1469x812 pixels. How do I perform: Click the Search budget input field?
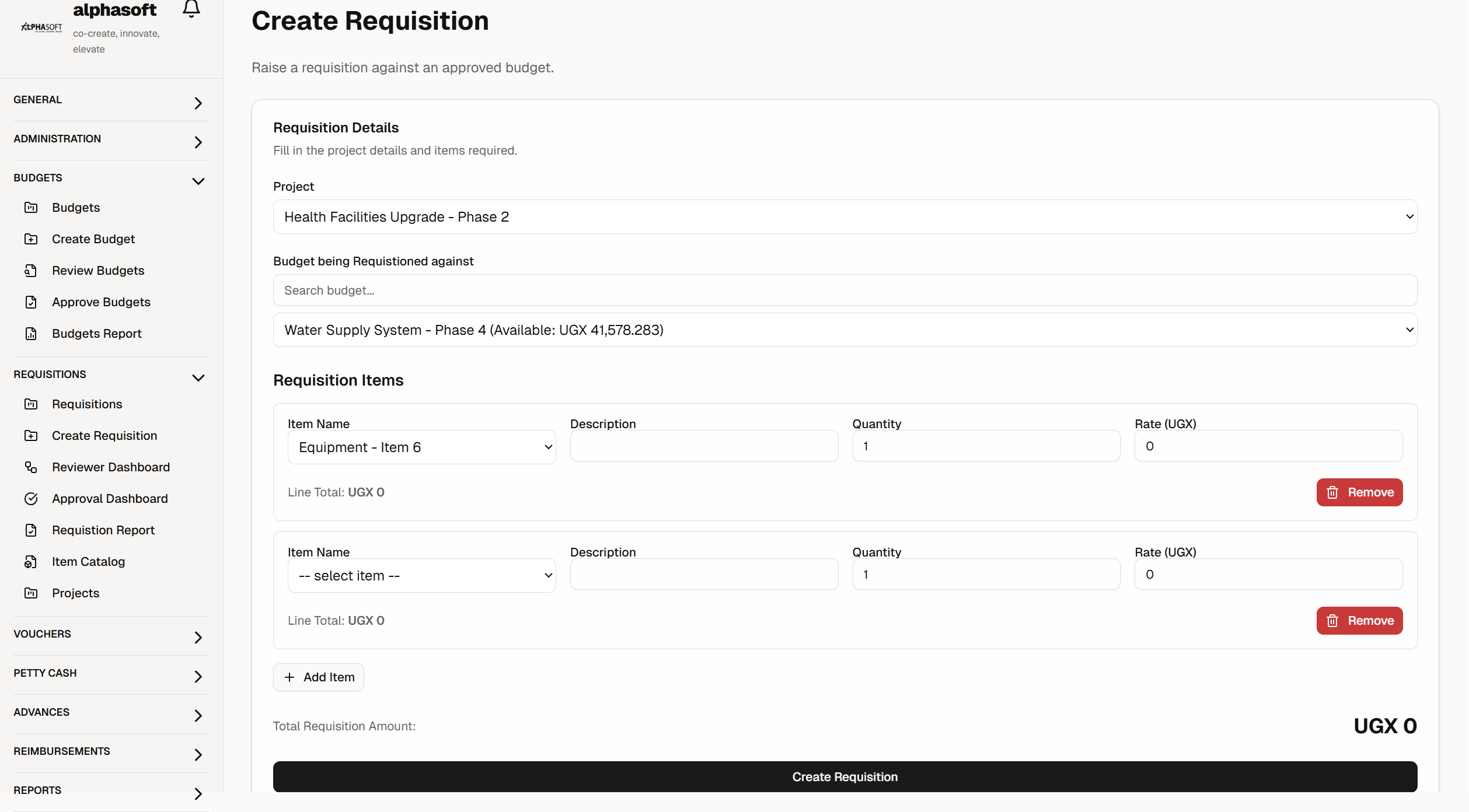click(845, 290)
